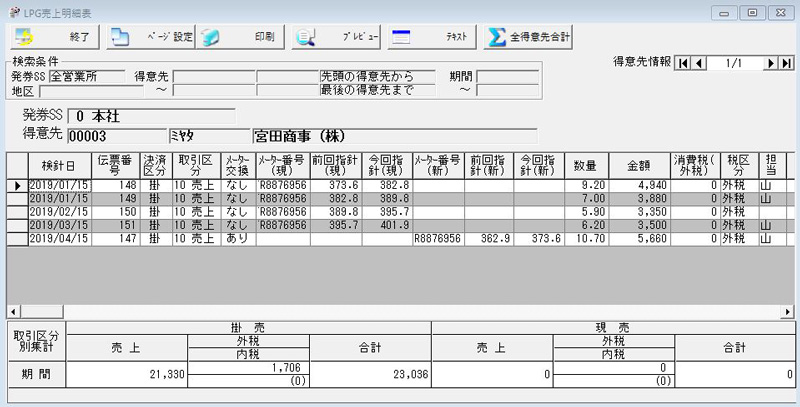Click the 金額 column header

638,165
